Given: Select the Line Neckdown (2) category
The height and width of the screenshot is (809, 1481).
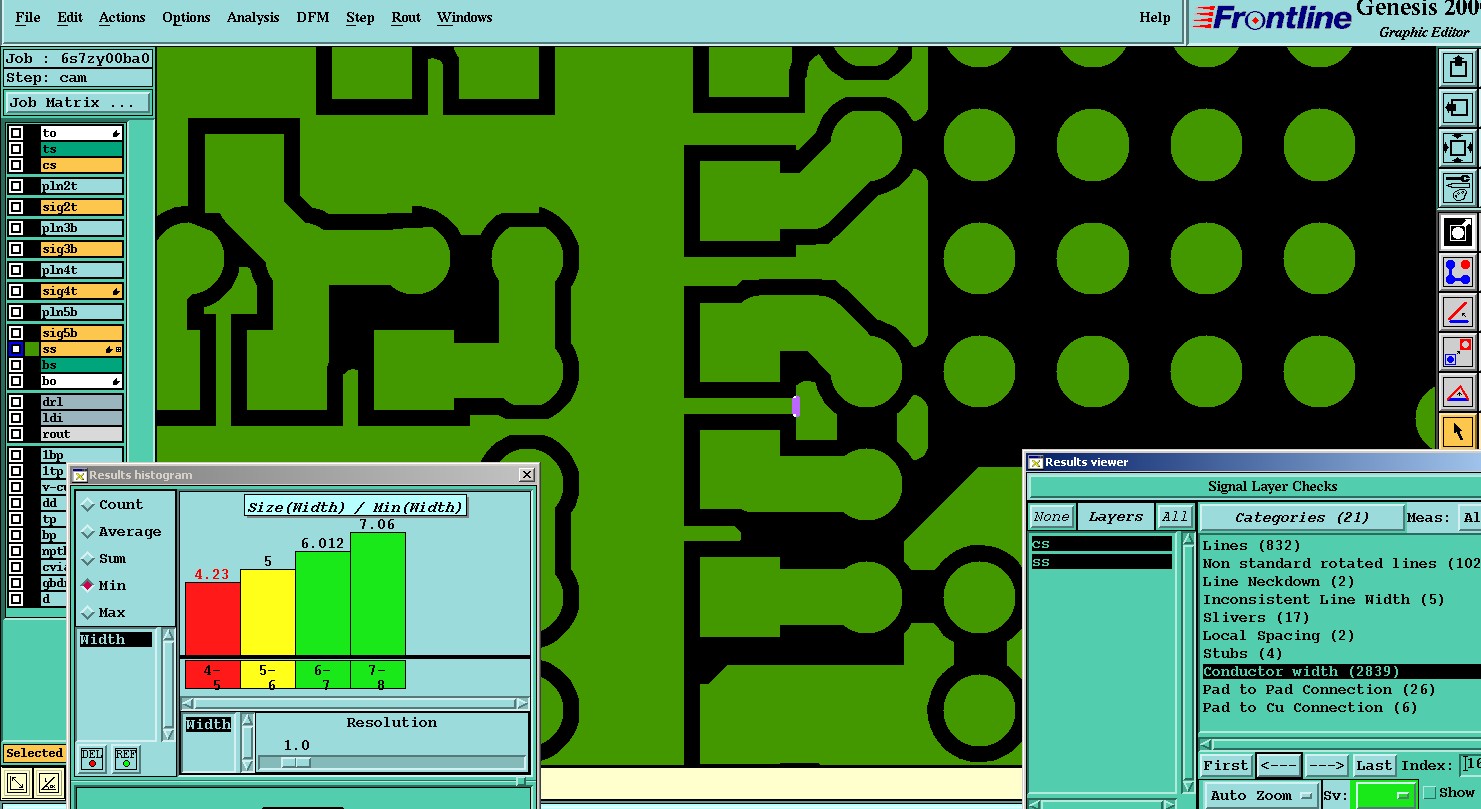Looking at the screenshot, I should click(1278, 581).
